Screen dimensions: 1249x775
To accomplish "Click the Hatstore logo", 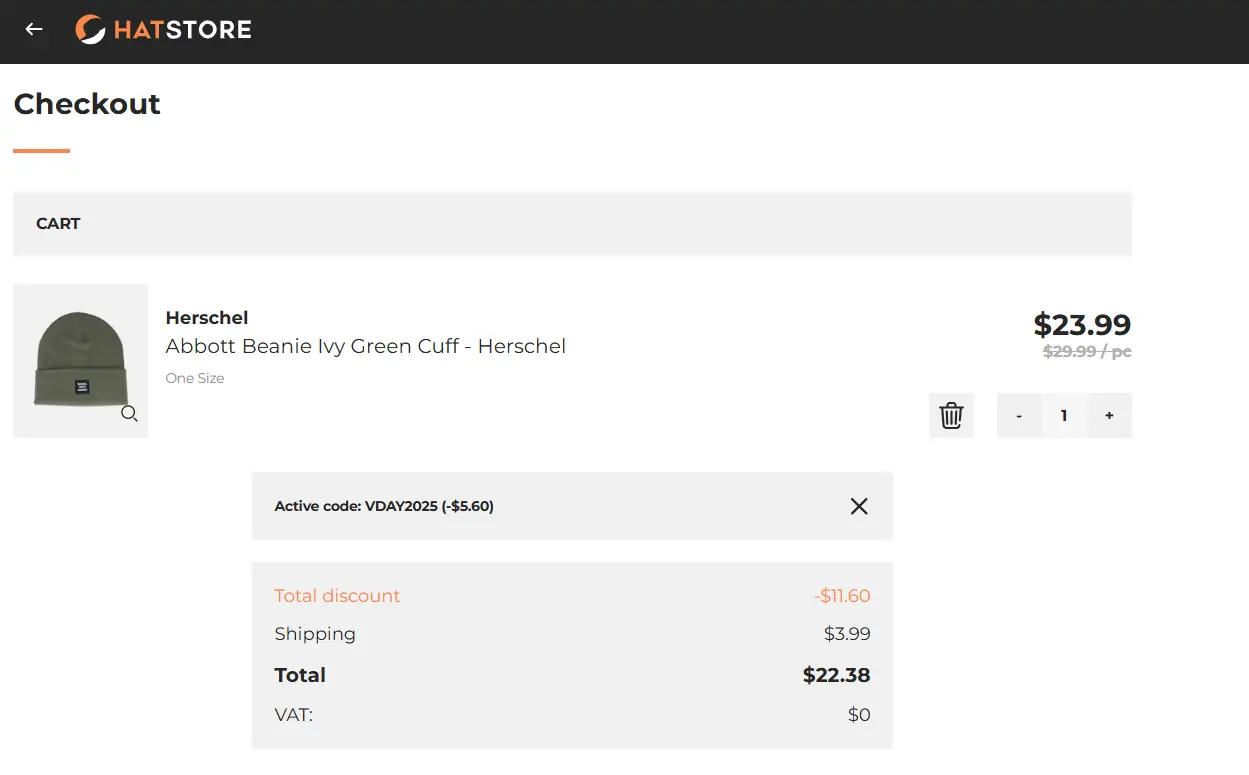I will click(164, 30).
